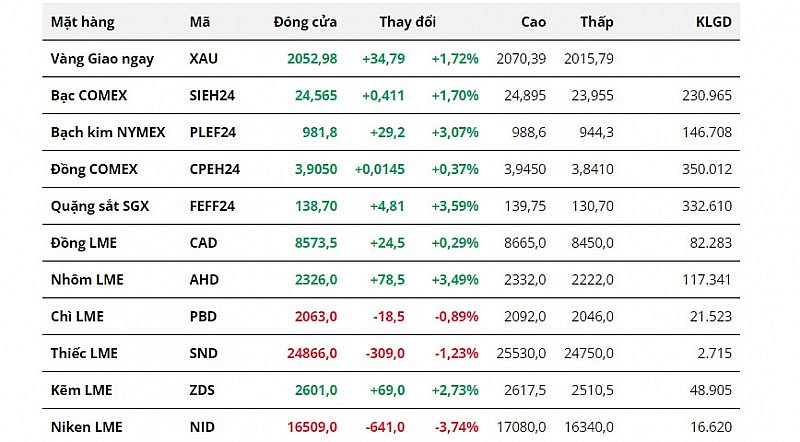Click the XAU closing price 2052,98
The image size is (800, 442).
click(309, 59)
